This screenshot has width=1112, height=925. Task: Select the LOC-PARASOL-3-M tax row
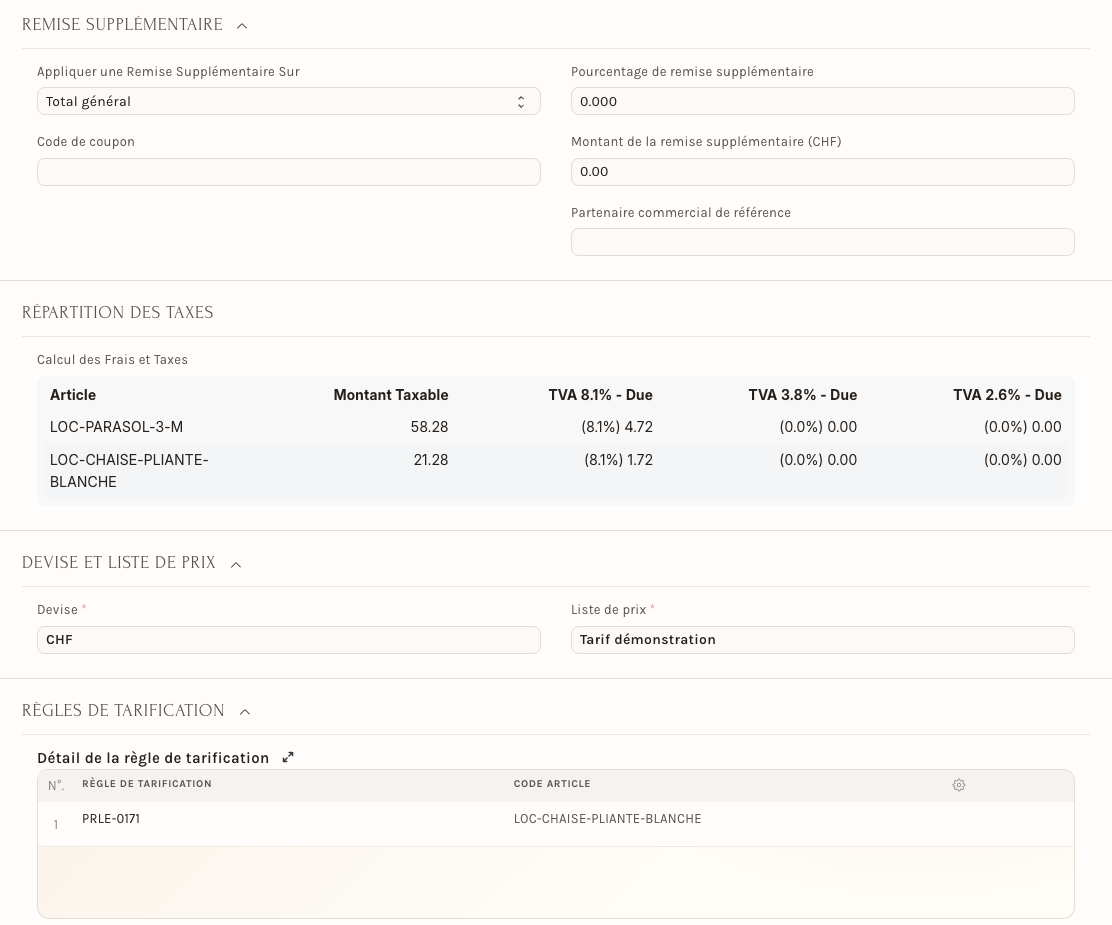coord(555,427)
